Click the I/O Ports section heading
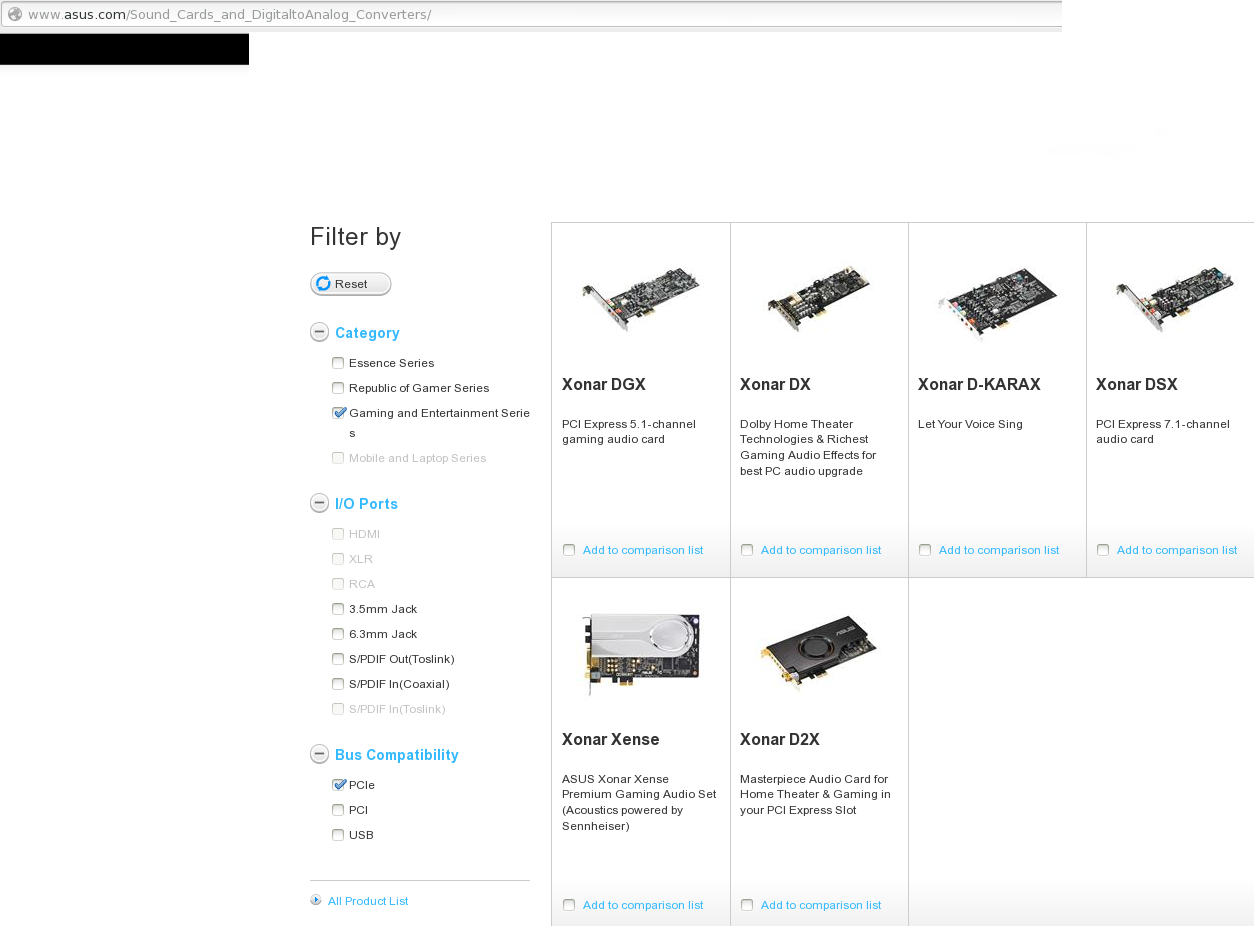This screenshot has width=1254, height=926. click(x=366, y=504)
